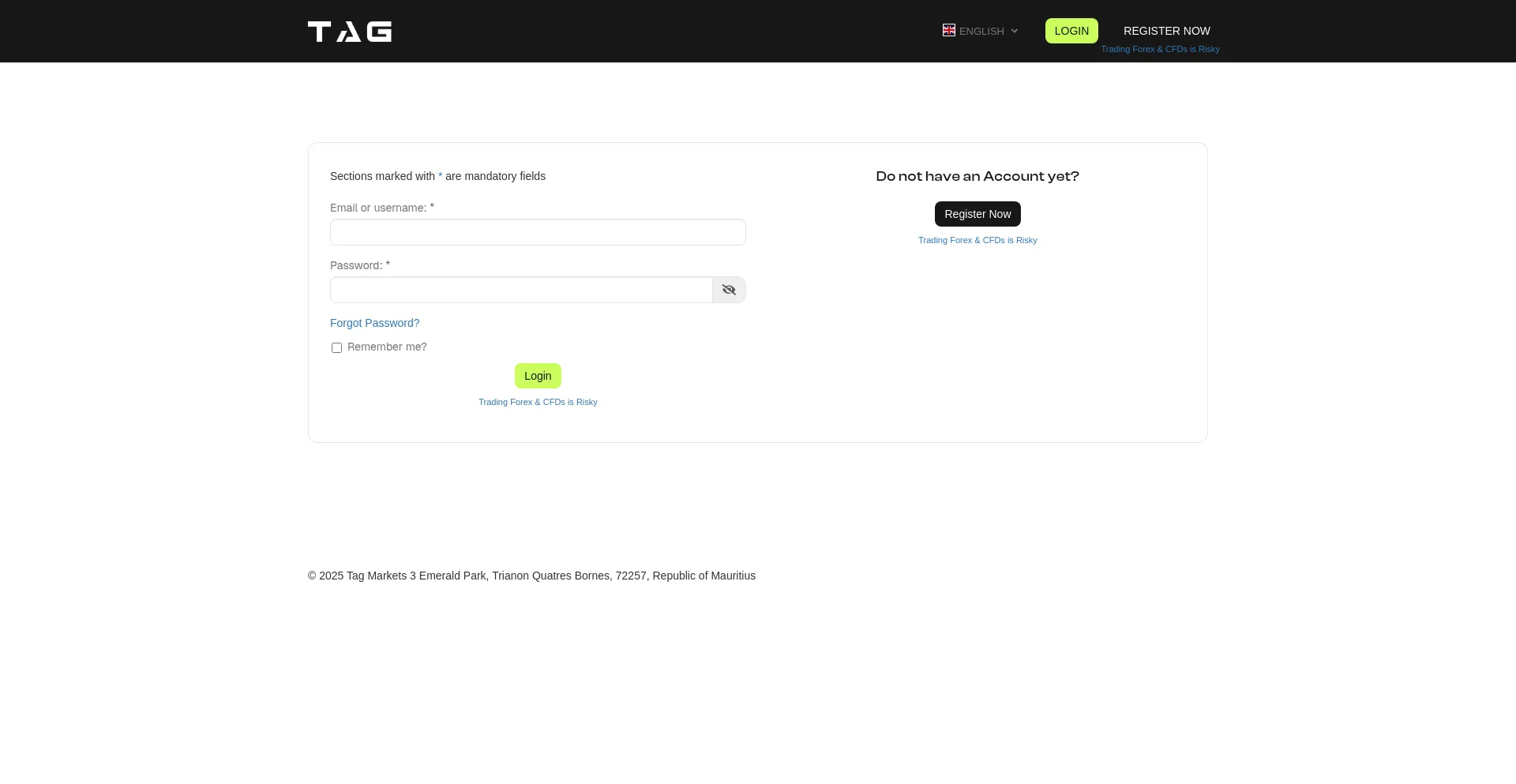
Task: Click the "Password:" field label
Action: [356, 265]
